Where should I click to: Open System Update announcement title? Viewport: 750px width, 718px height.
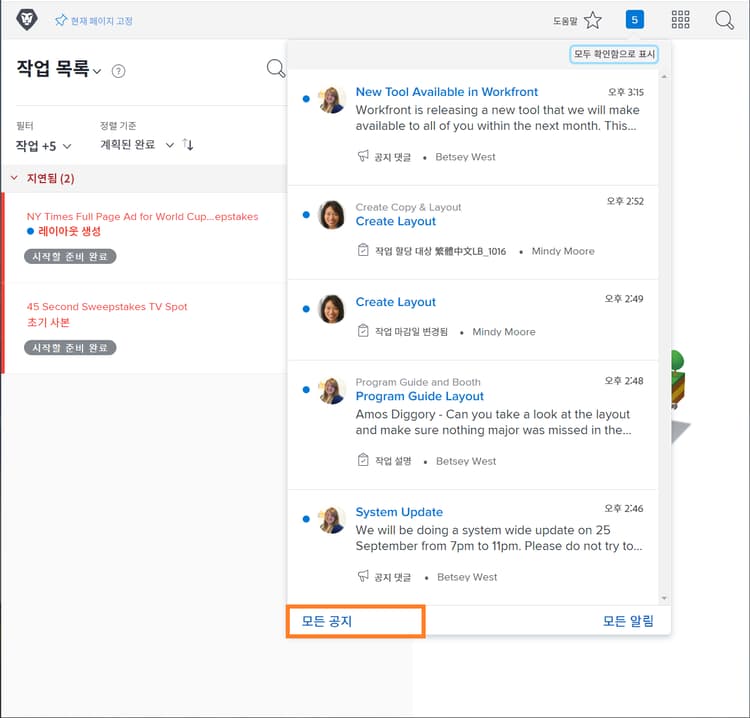tap(399, 512)
